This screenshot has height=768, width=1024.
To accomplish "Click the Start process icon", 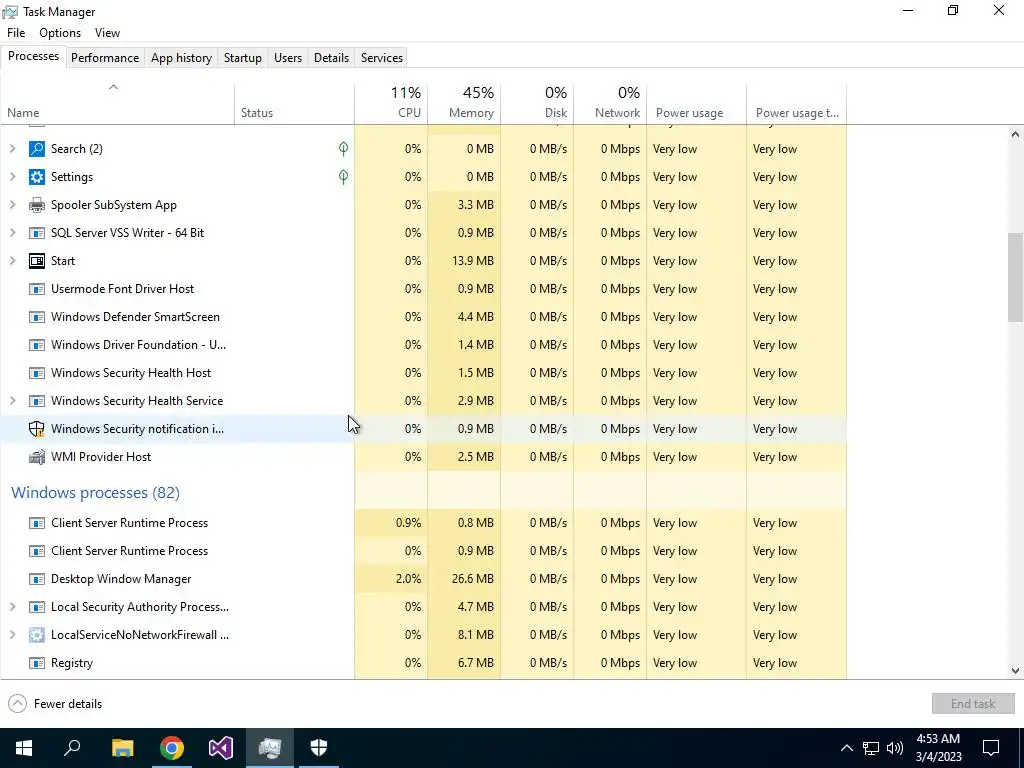I will [x=37, y=261].
